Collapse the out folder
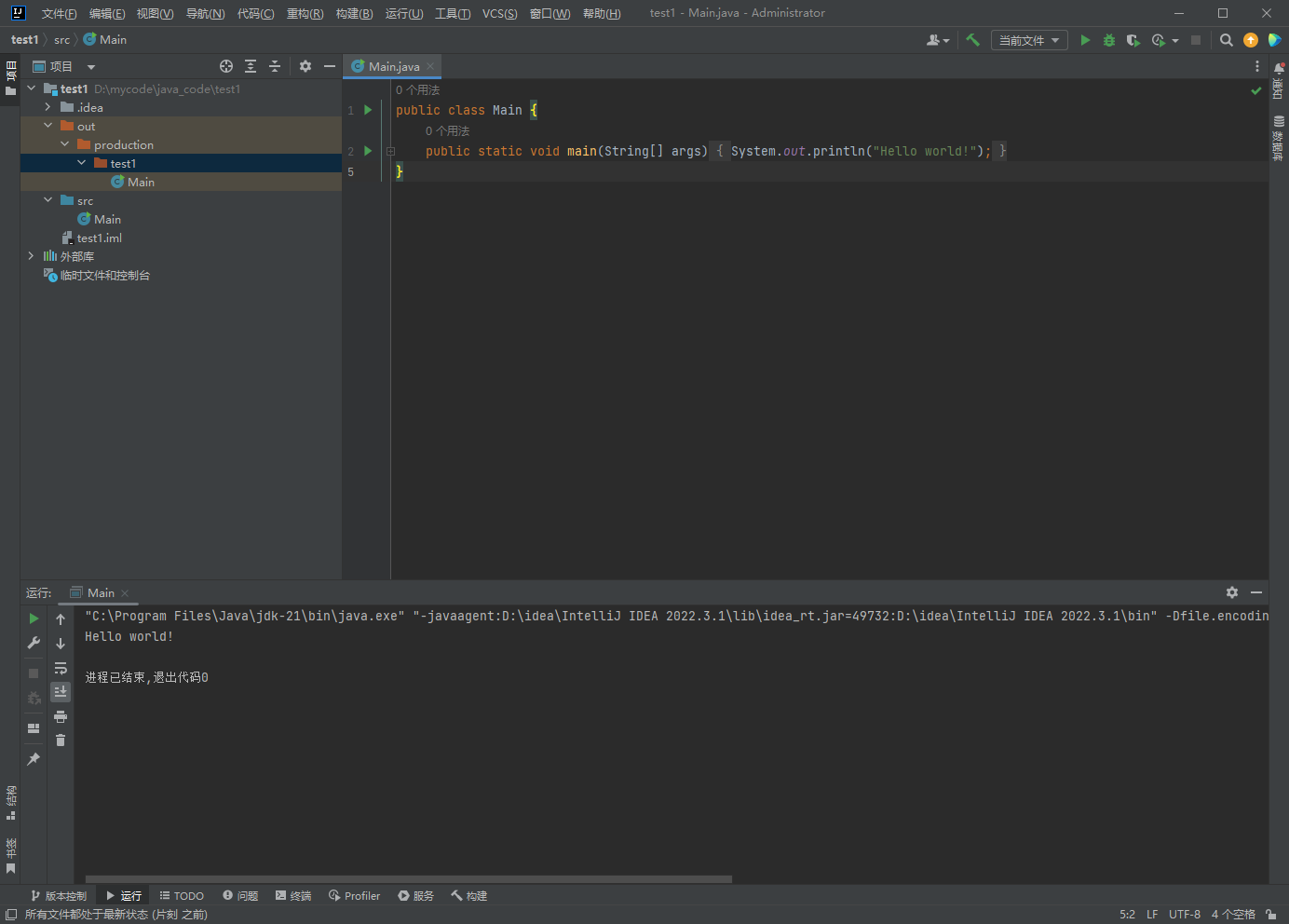 47,126
